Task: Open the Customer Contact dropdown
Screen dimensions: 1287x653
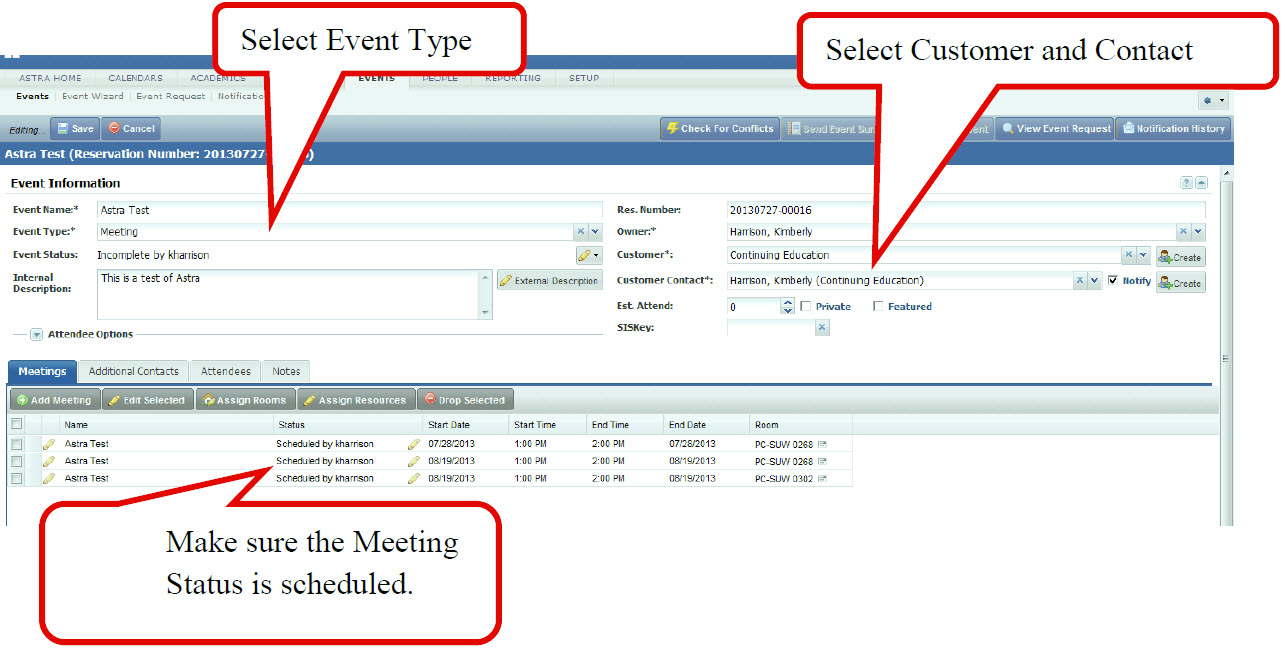Action: [1094, 281]
